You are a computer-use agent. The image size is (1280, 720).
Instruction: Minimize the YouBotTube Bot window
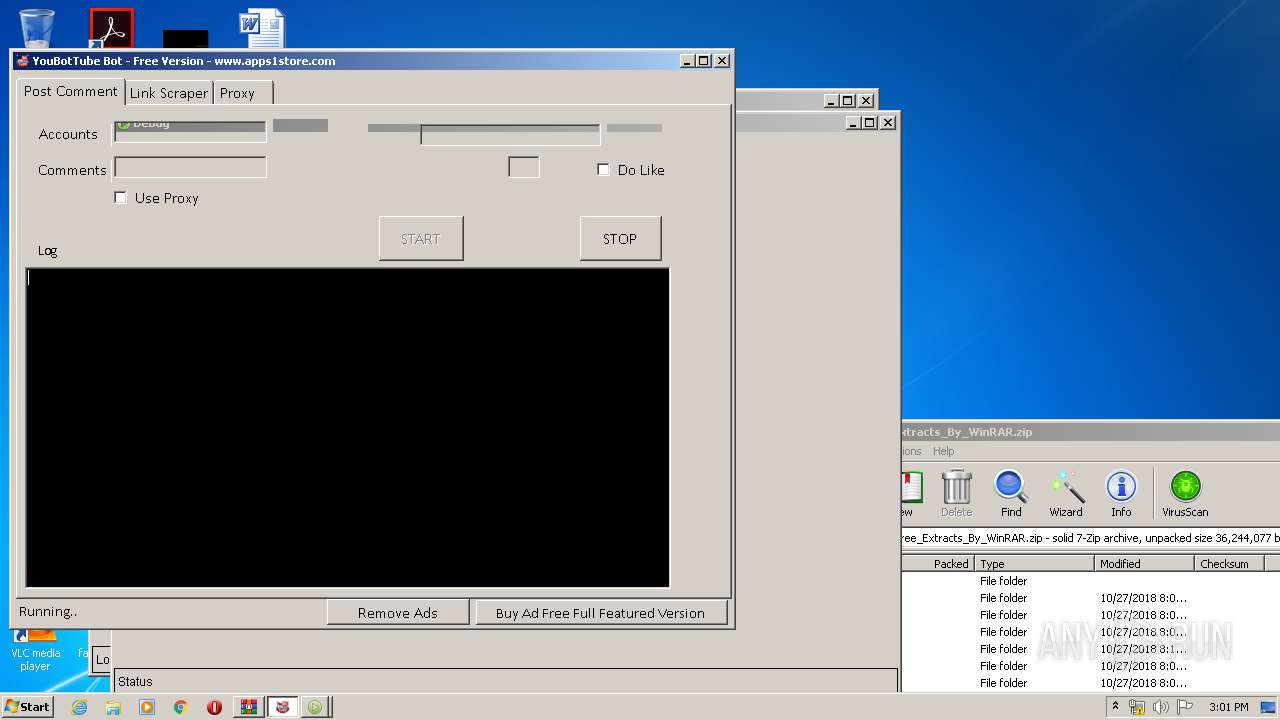(x=688, y=61)
